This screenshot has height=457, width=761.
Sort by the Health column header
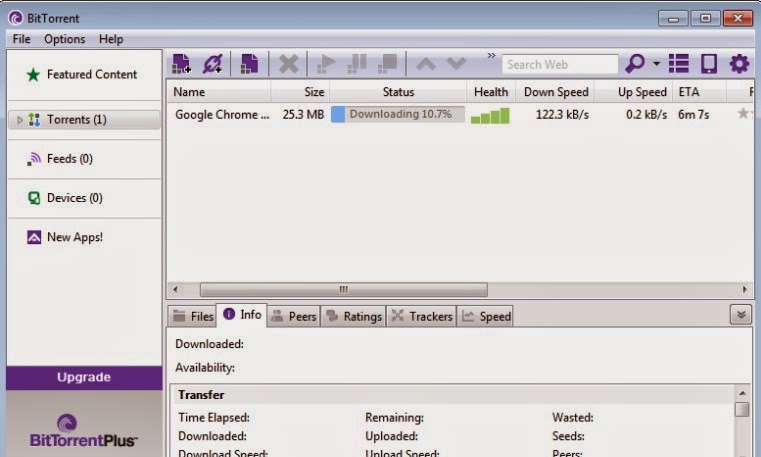pos(491,92)
